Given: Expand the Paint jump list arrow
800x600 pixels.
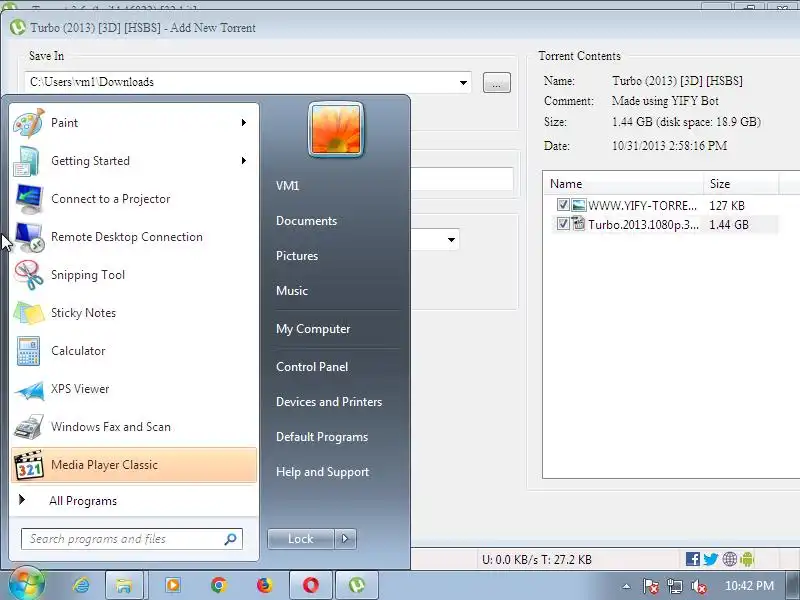Looking at the screenshot, I should 244,122.
